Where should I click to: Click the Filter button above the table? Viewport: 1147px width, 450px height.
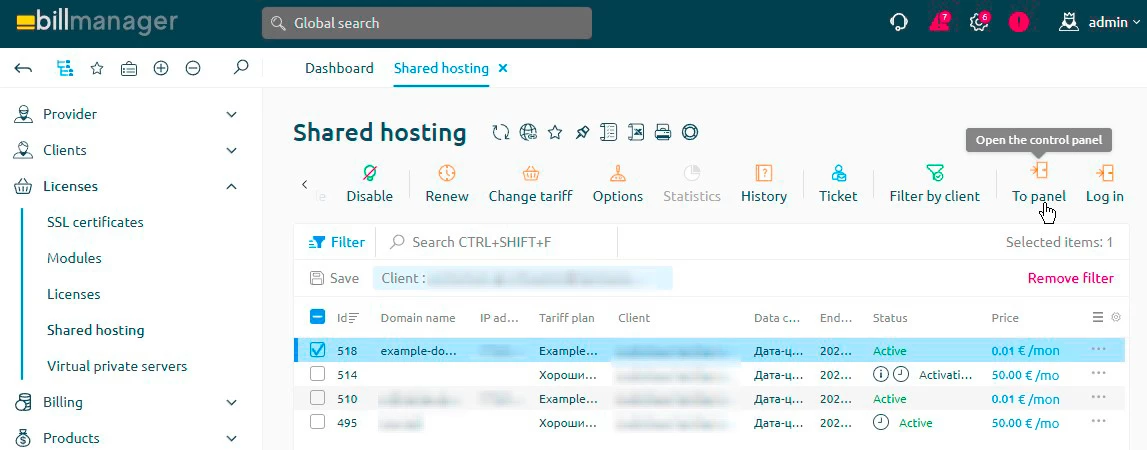337,242
